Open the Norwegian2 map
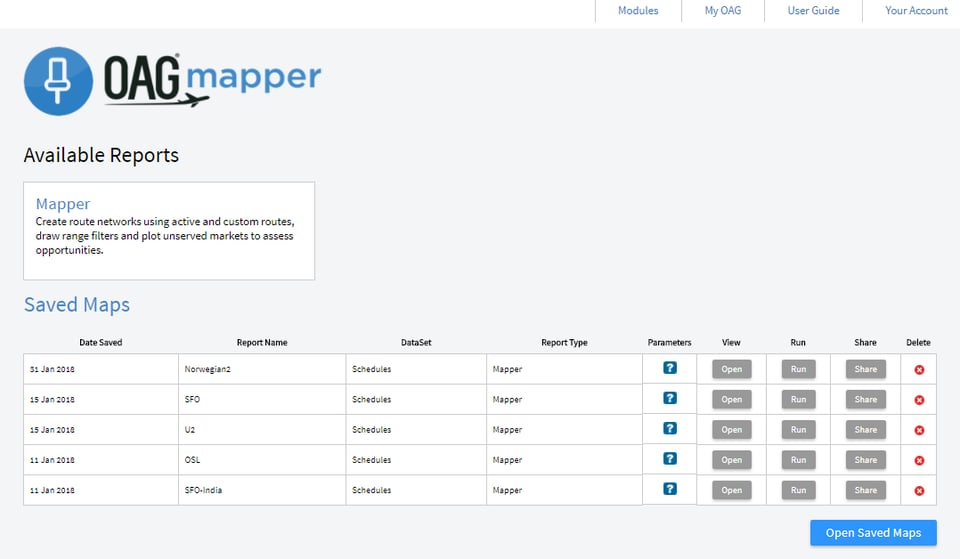 (732, 369)
